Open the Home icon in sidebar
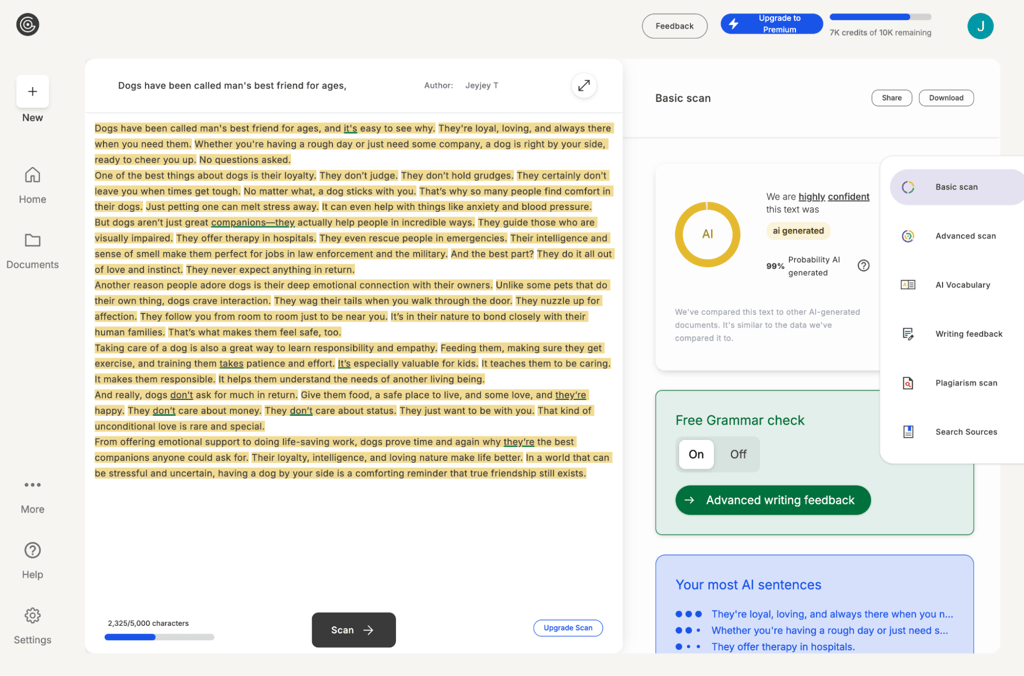 coord(32,175)
